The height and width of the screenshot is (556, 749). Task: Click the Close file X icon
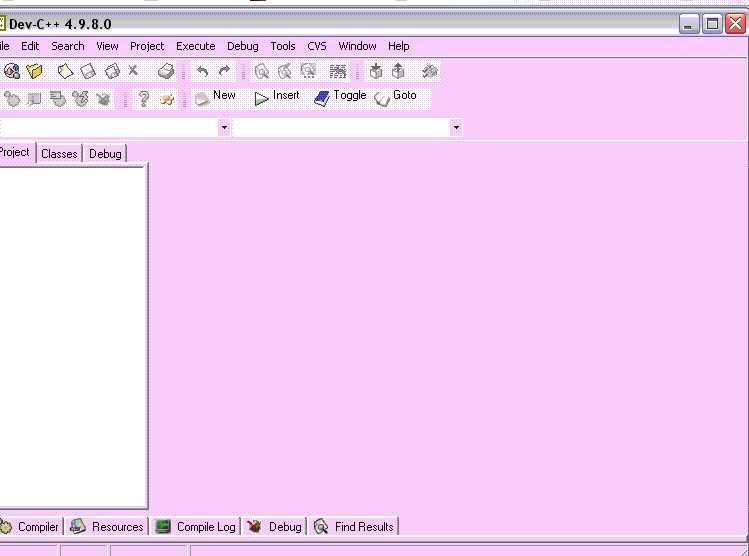pyautogui.click(x=133, y=71)
